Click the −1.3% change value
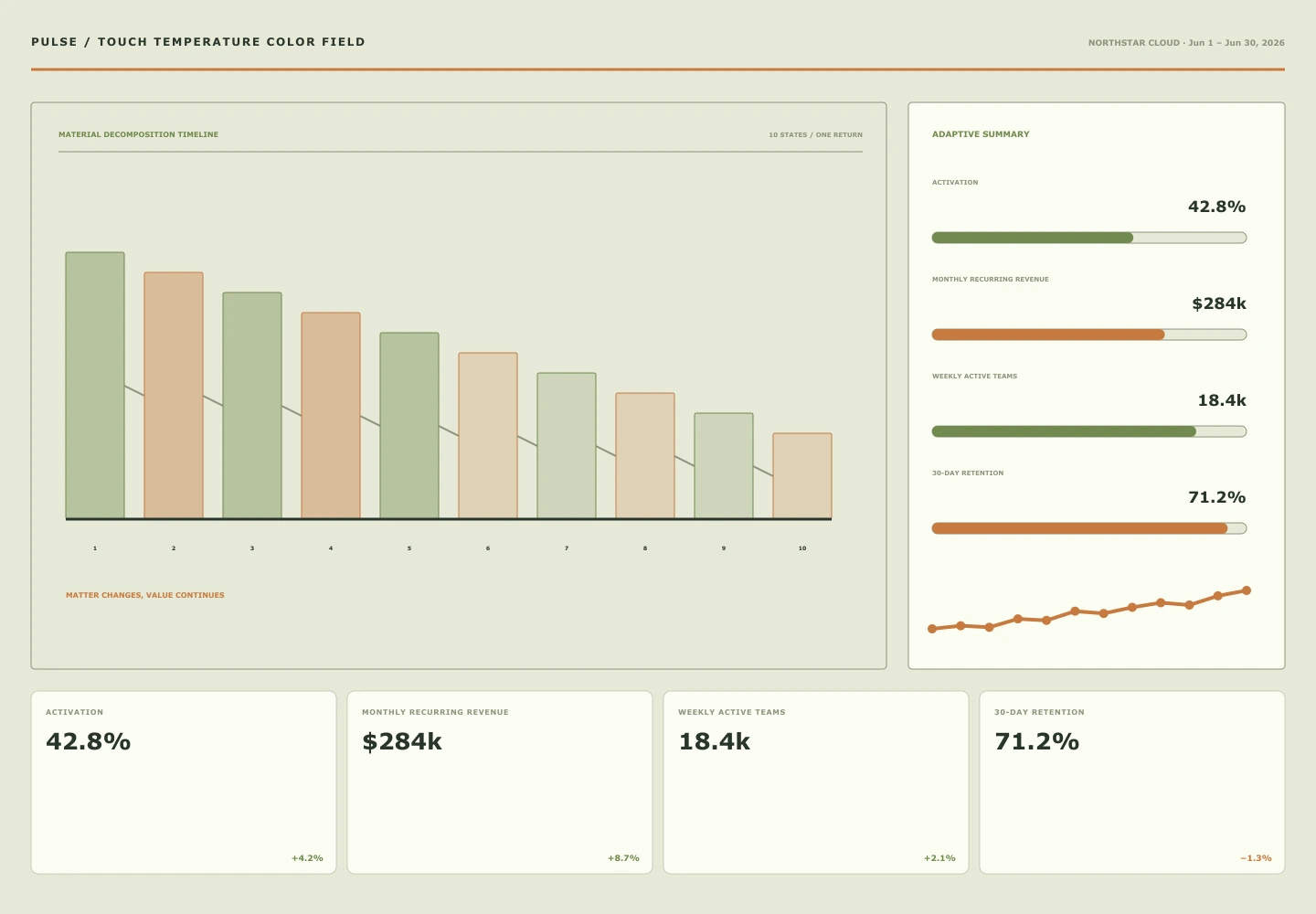 point(1256,858)
